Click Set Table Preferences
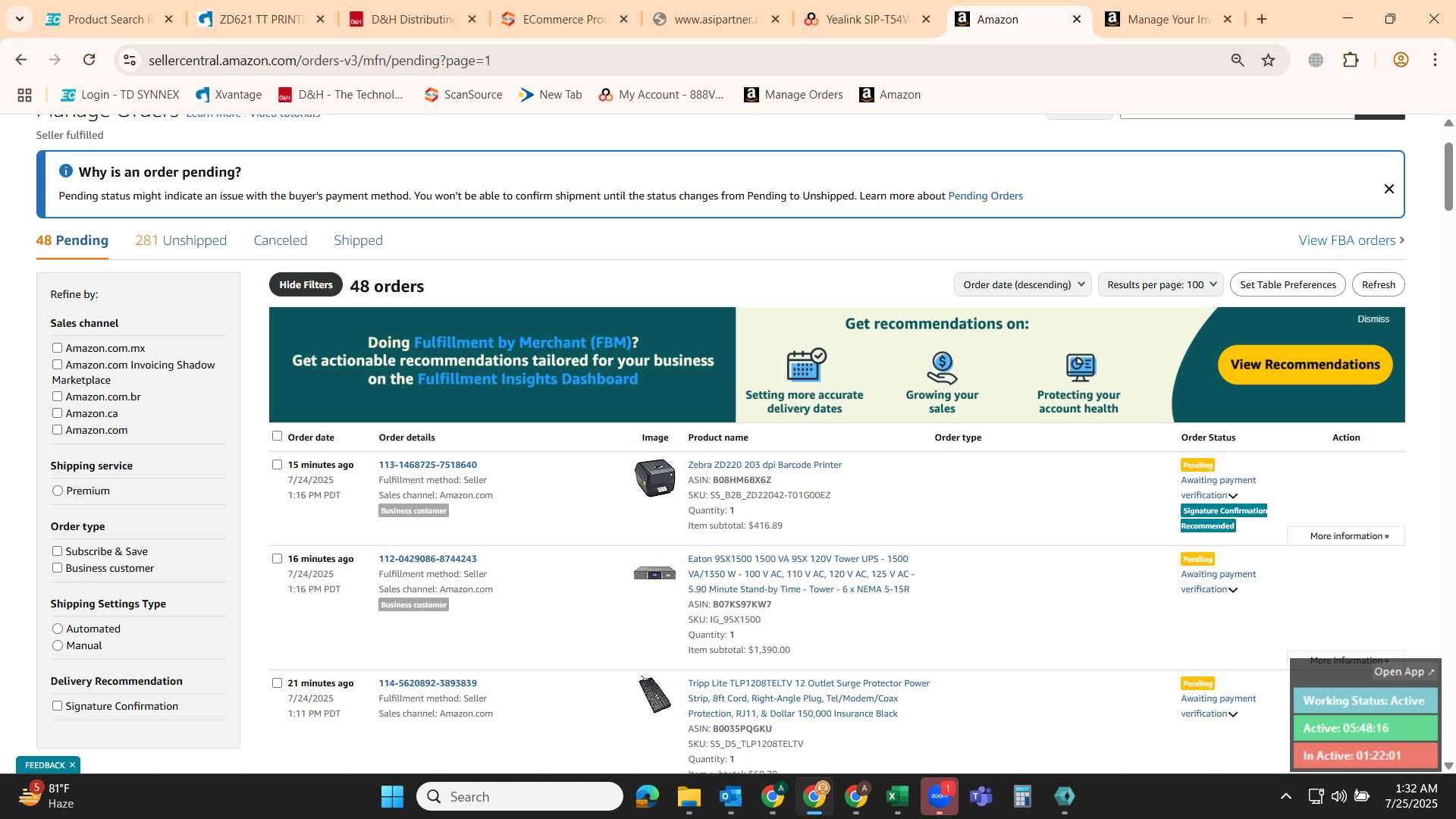1456x819 pixels. click(x=1288, y=284)
